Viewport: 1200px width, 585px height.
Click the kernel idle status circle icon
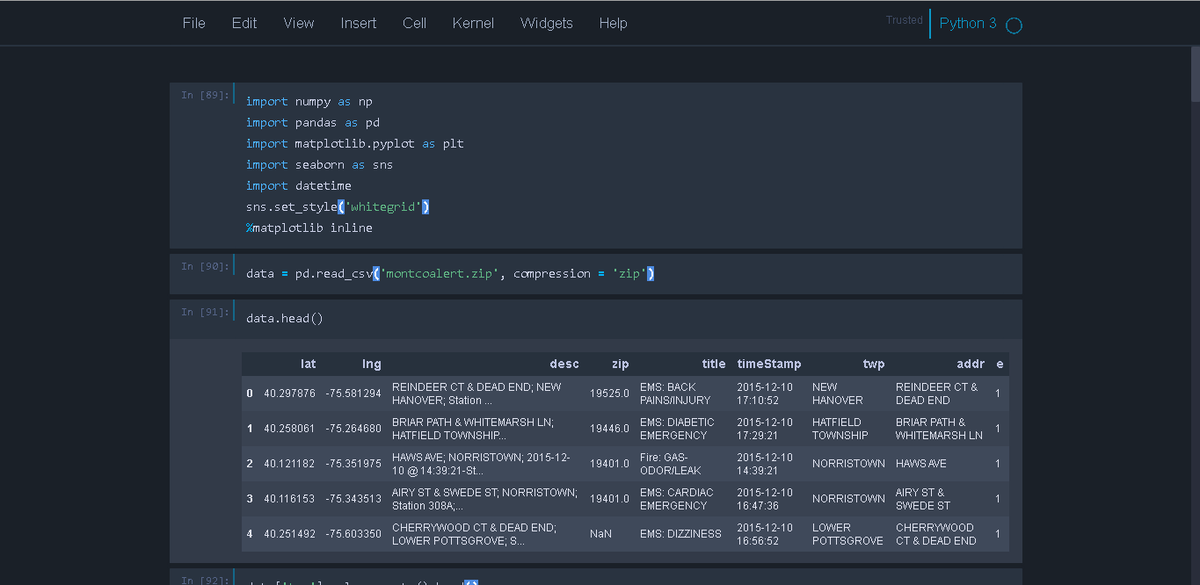[x=1013, y=25]
